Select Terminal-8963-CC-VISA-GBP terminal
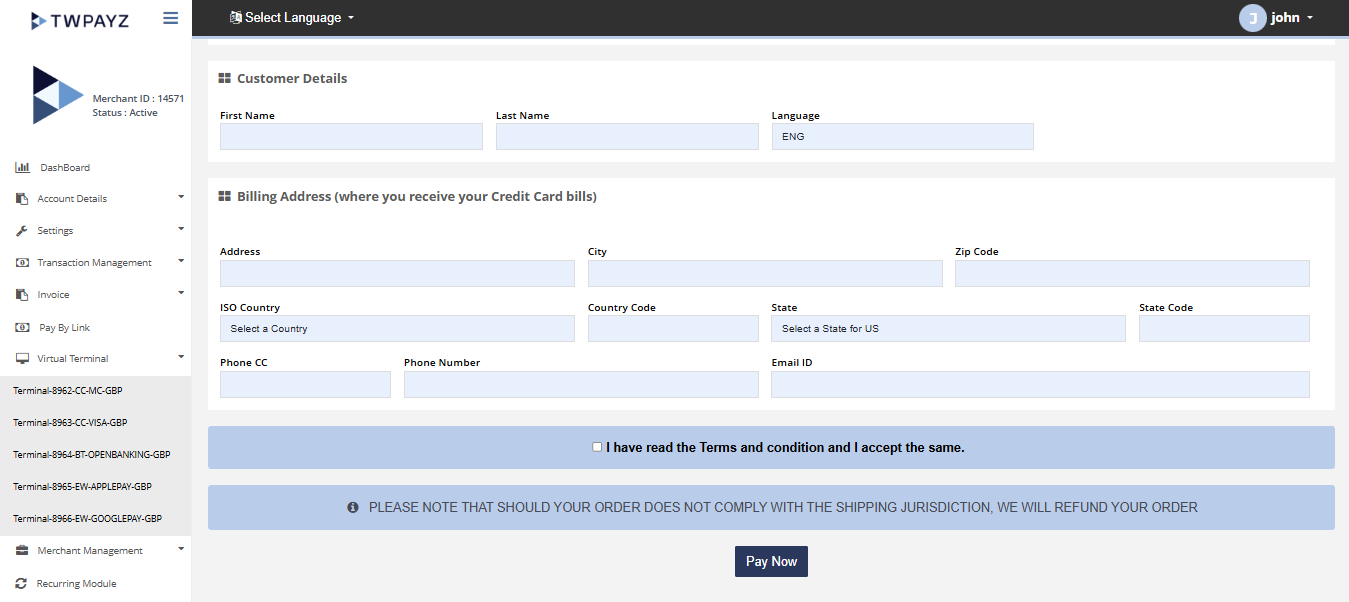Image resolution: width=1349 pixels, height=602 pixels. (x=70, y=422)
